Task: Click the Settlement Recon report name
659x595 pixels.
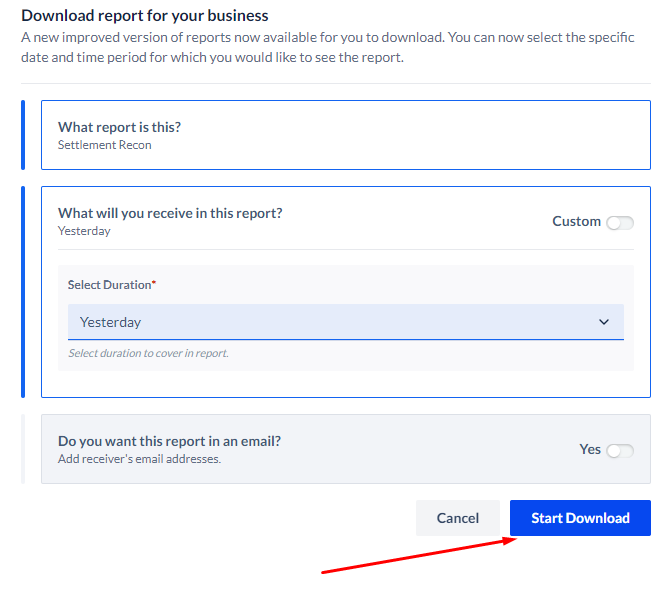Action: [105, 145]
